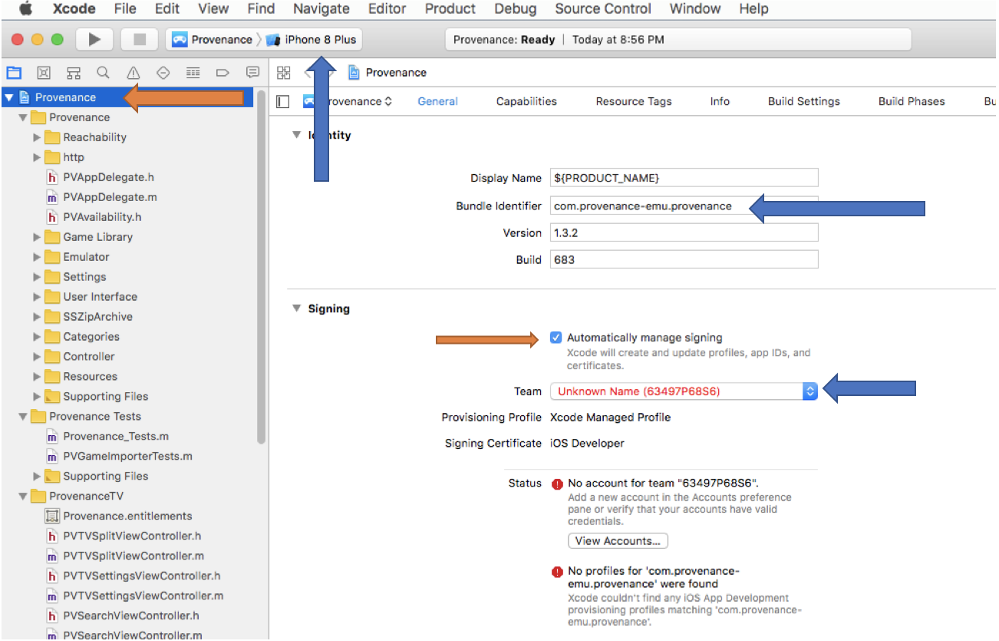Click the Stop button in toolbar
This screenshot has width=999, height=641.
(139, 40)
